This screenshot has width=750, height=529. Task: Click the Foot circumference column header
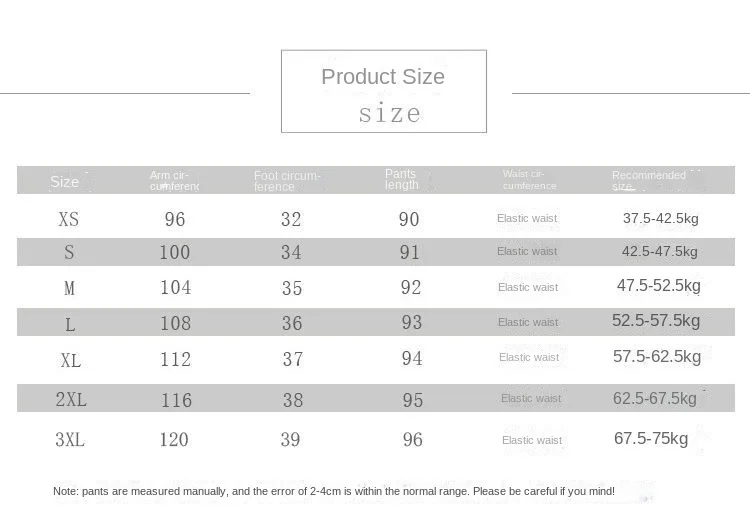point(287,181)
